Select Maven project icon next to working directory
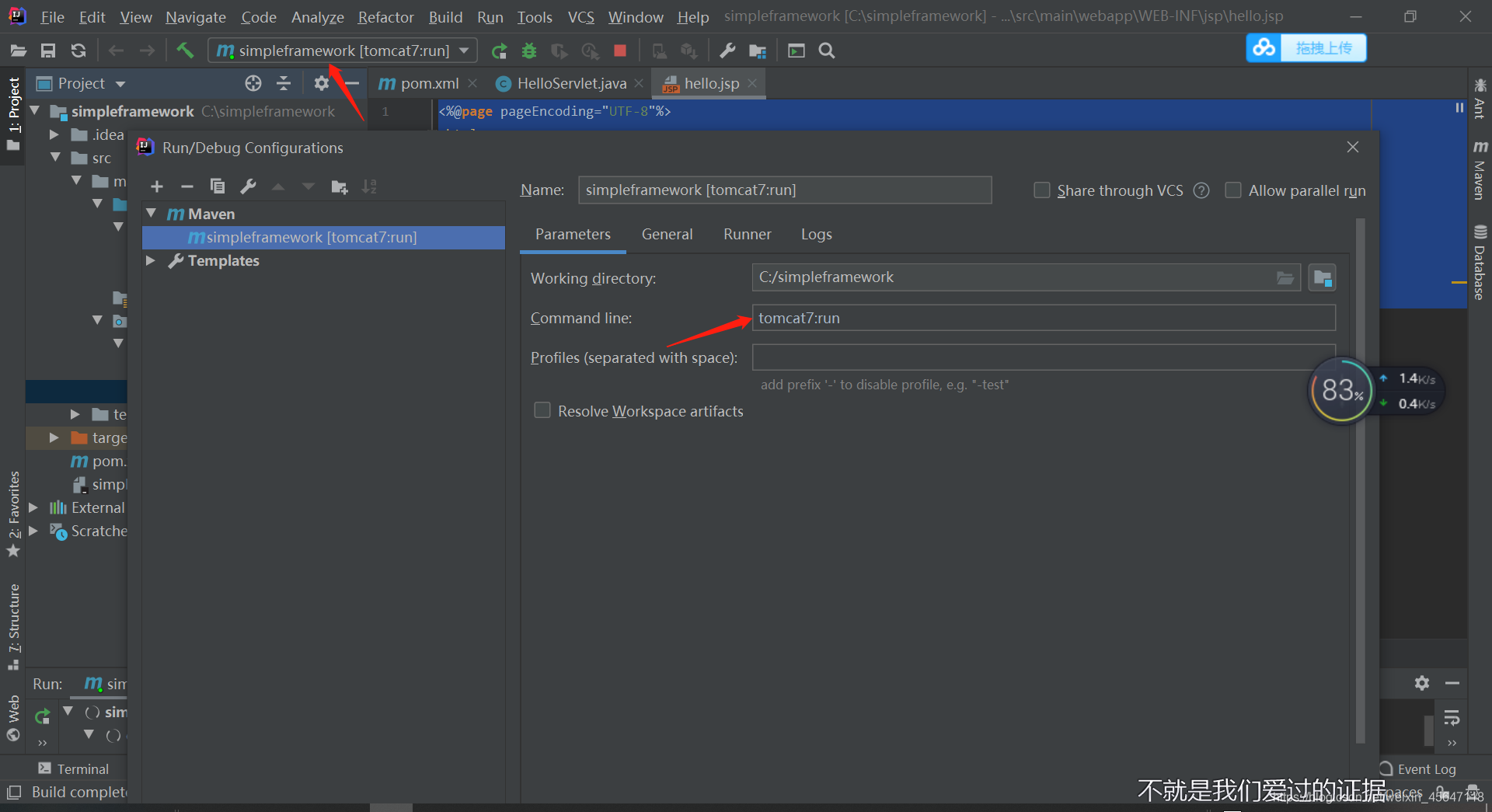 tap(1322, 277)
